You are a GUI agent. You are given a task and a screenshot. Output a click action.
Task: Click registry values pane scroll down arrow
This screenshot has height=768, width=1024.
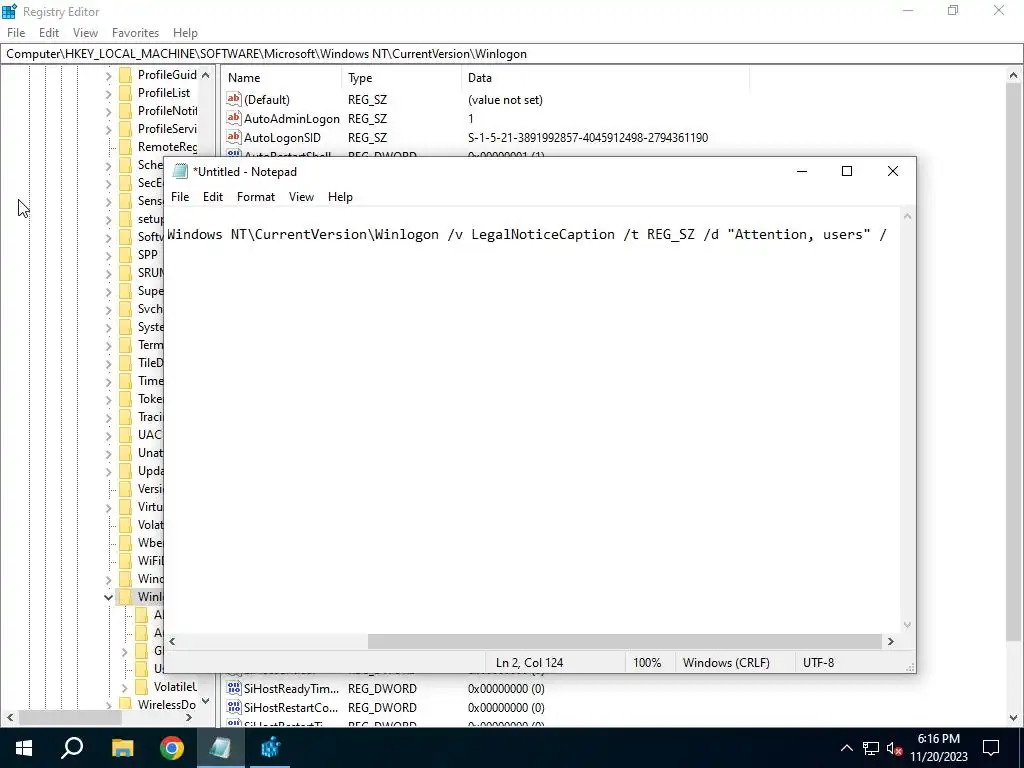[x=1013, y=717]
